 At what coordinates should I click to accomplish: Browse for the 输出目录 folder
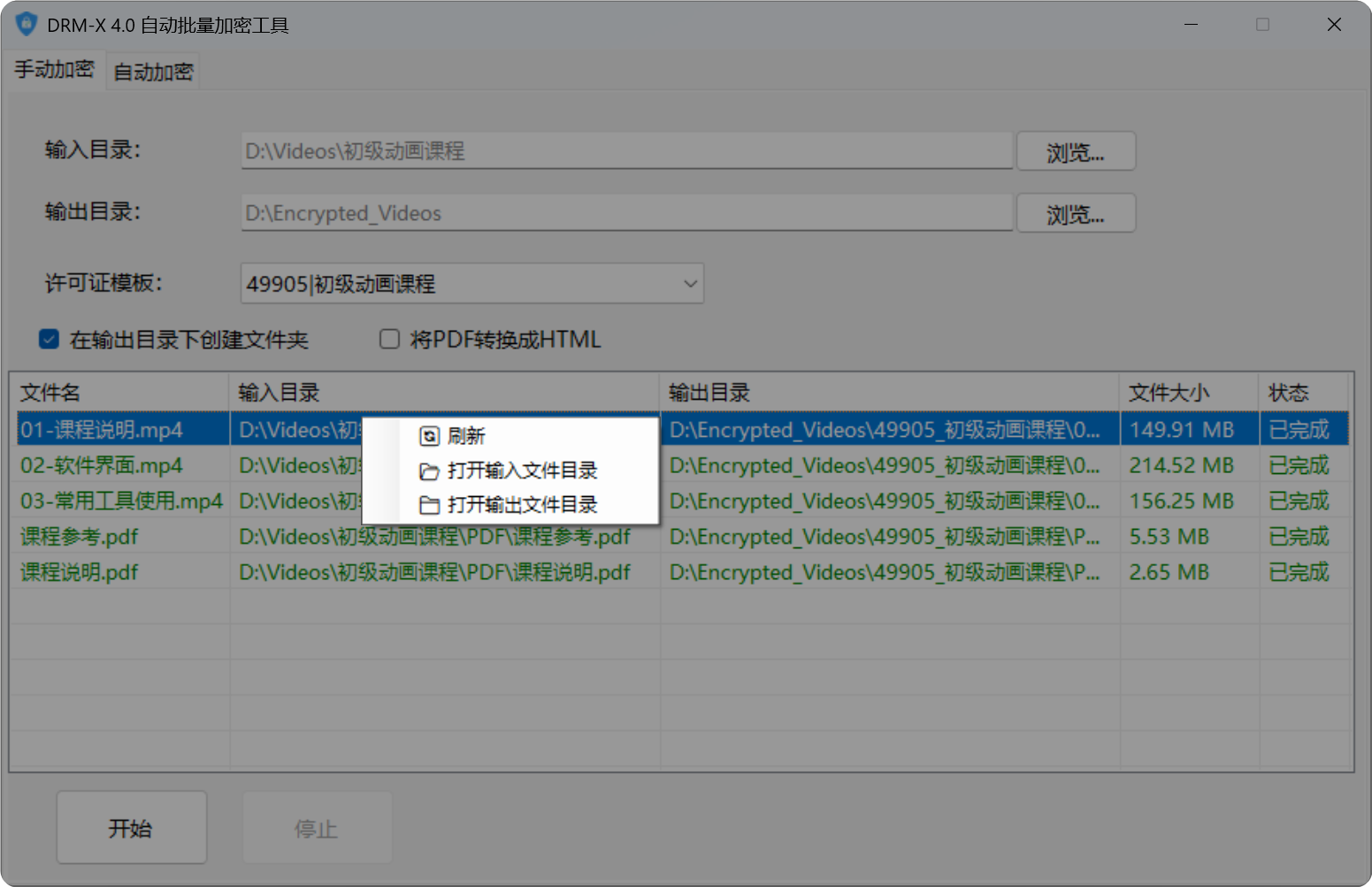pyautogui.click(x=1075, y=214)
